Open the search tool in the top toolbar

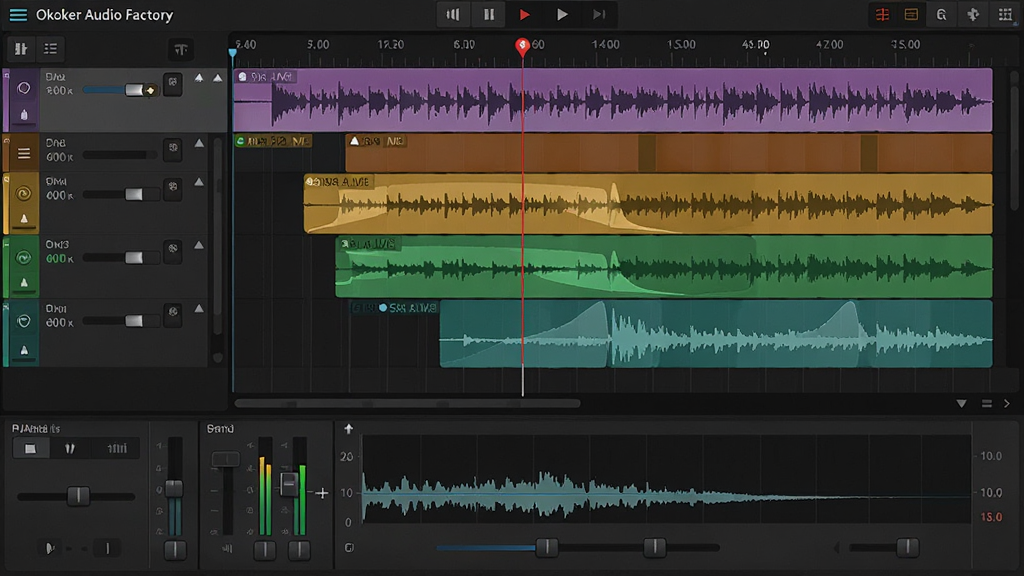(941, 14)
